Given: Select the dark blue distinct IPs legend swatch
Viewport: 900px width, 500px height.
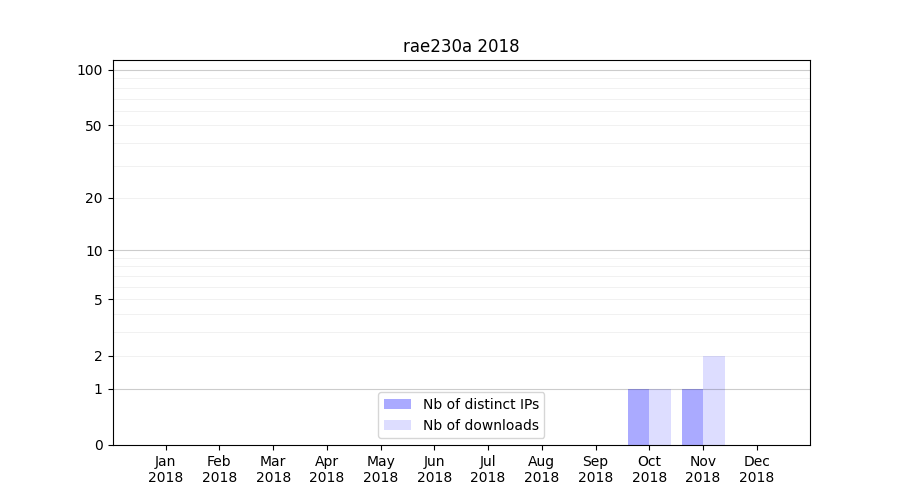Looking at the screenshot, I should coord(397,404).
